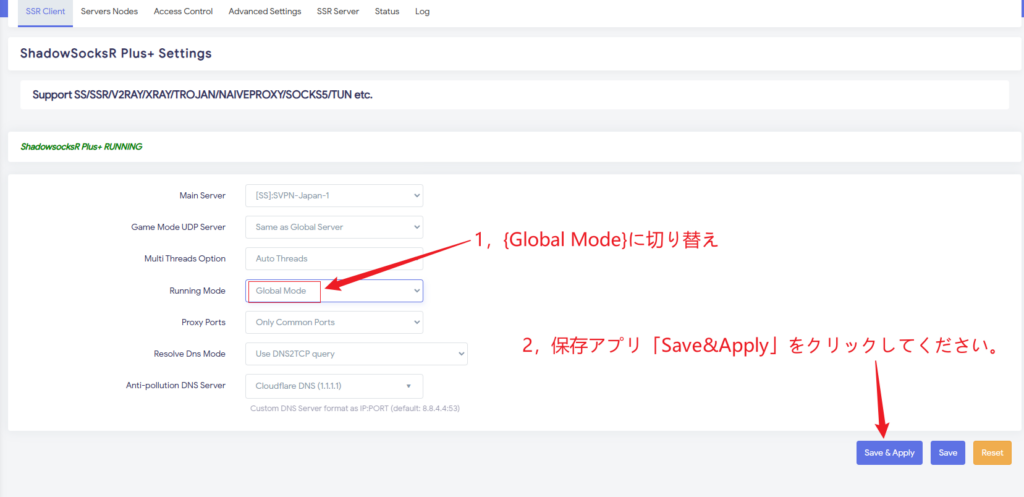Click the orange Reset button
Screen dimensions: 1024x497
(992, 453)
